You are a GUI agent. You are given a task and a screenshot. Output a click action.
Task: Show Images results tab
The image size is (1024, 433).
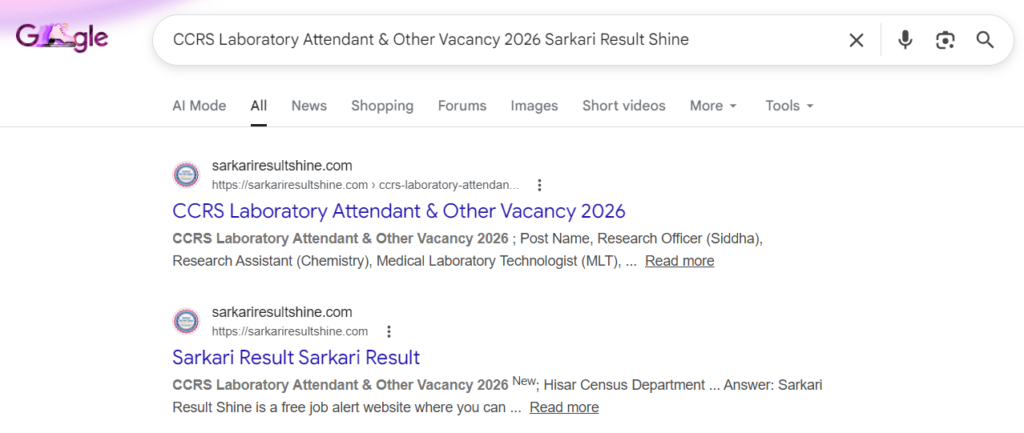[x=534, y=105]
